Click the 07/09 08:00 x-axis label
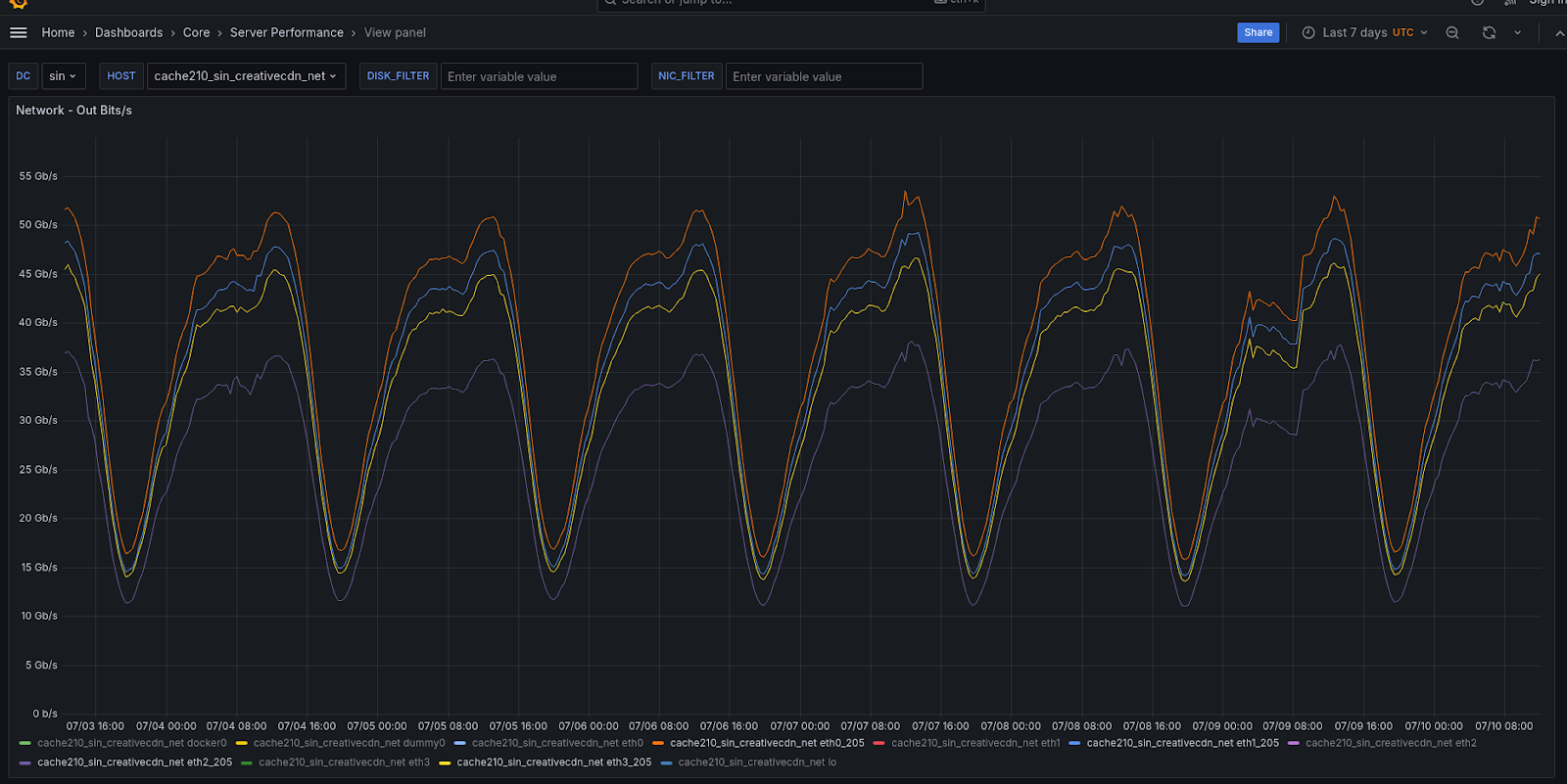Screen dimensions: 1567x784 click(1292, 726)
